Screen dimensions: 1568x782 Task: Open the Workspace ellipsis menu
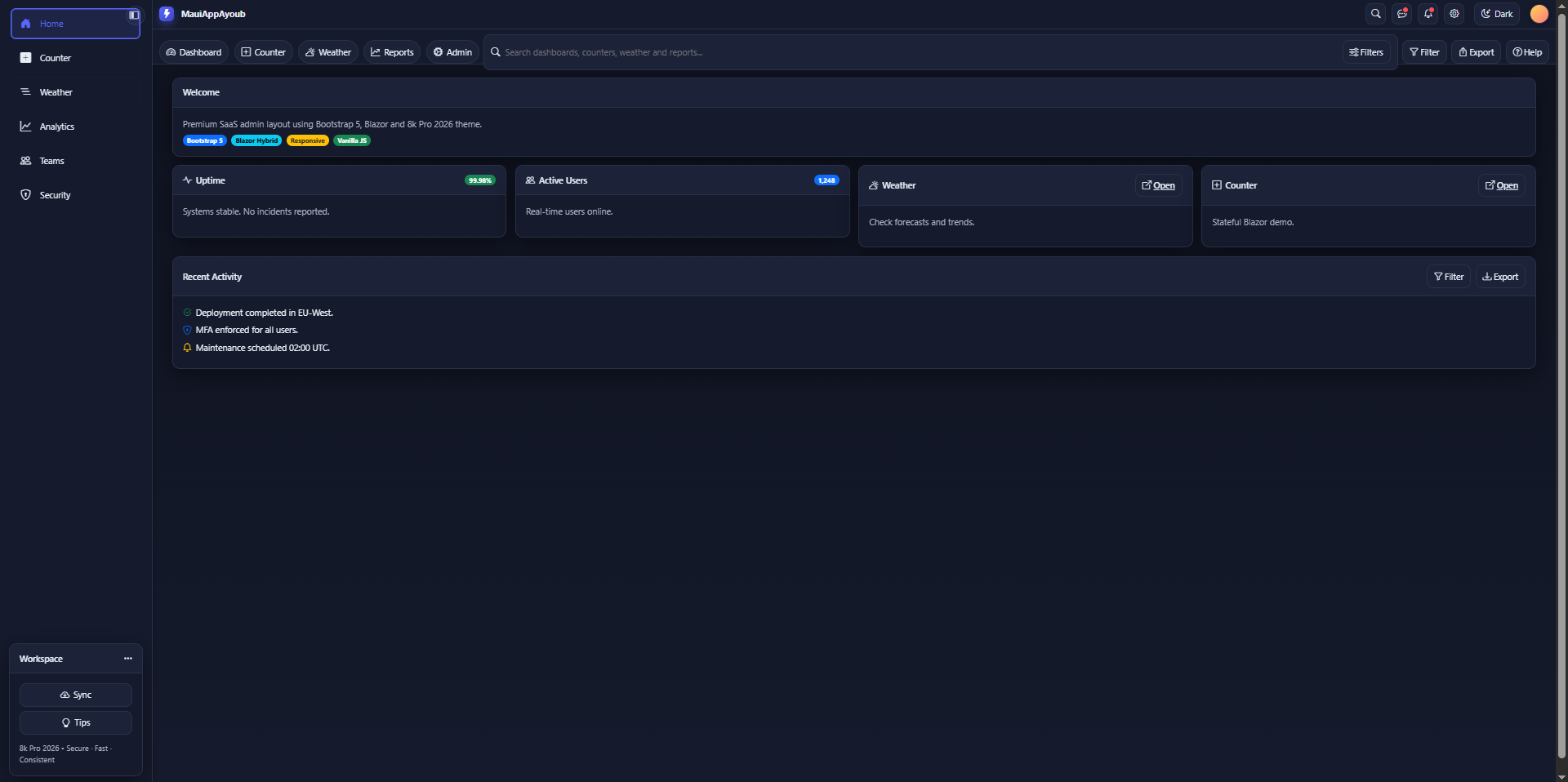127,659
